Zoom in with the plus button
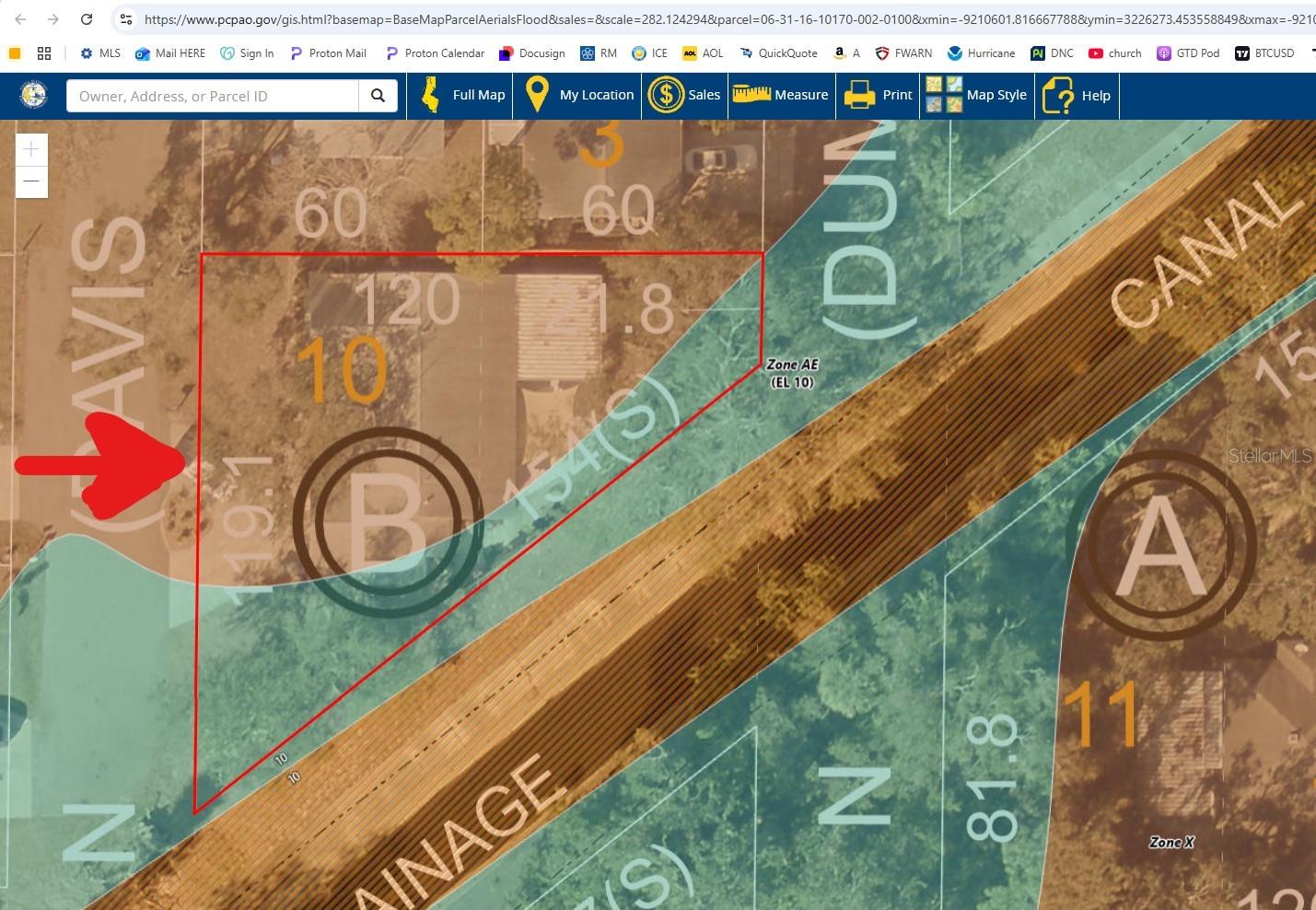 [x=31, y=148]
